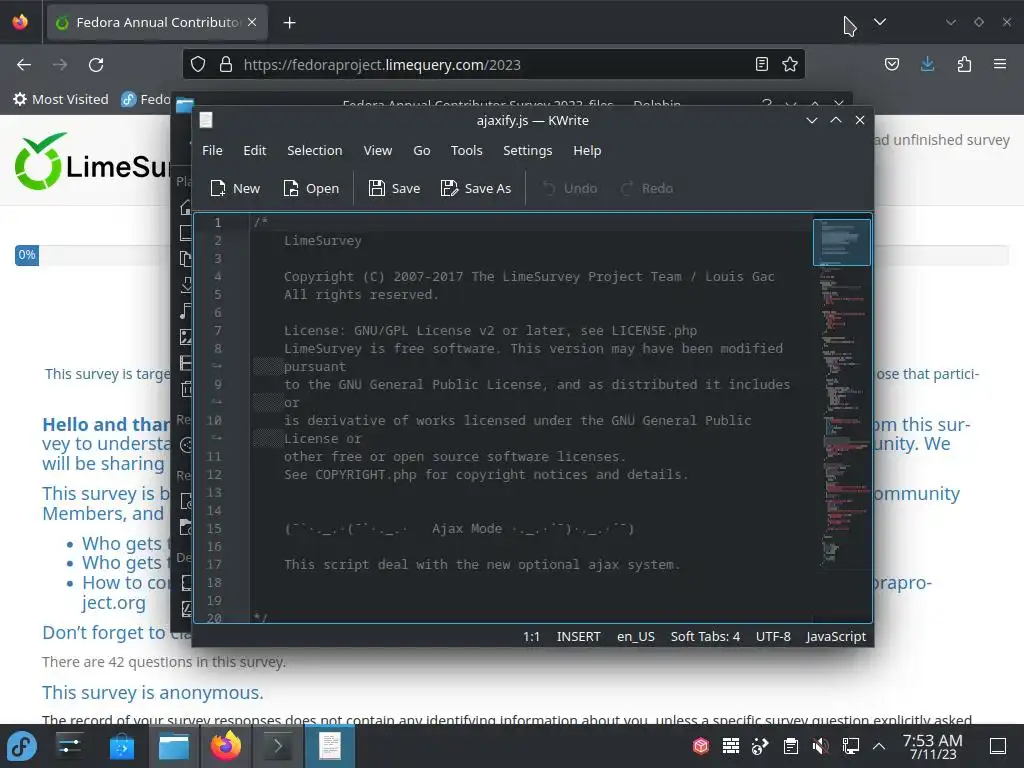1024x768 pixels.
Task: Toggle INSERT mode in the status bar
Action: click(579, 636)
